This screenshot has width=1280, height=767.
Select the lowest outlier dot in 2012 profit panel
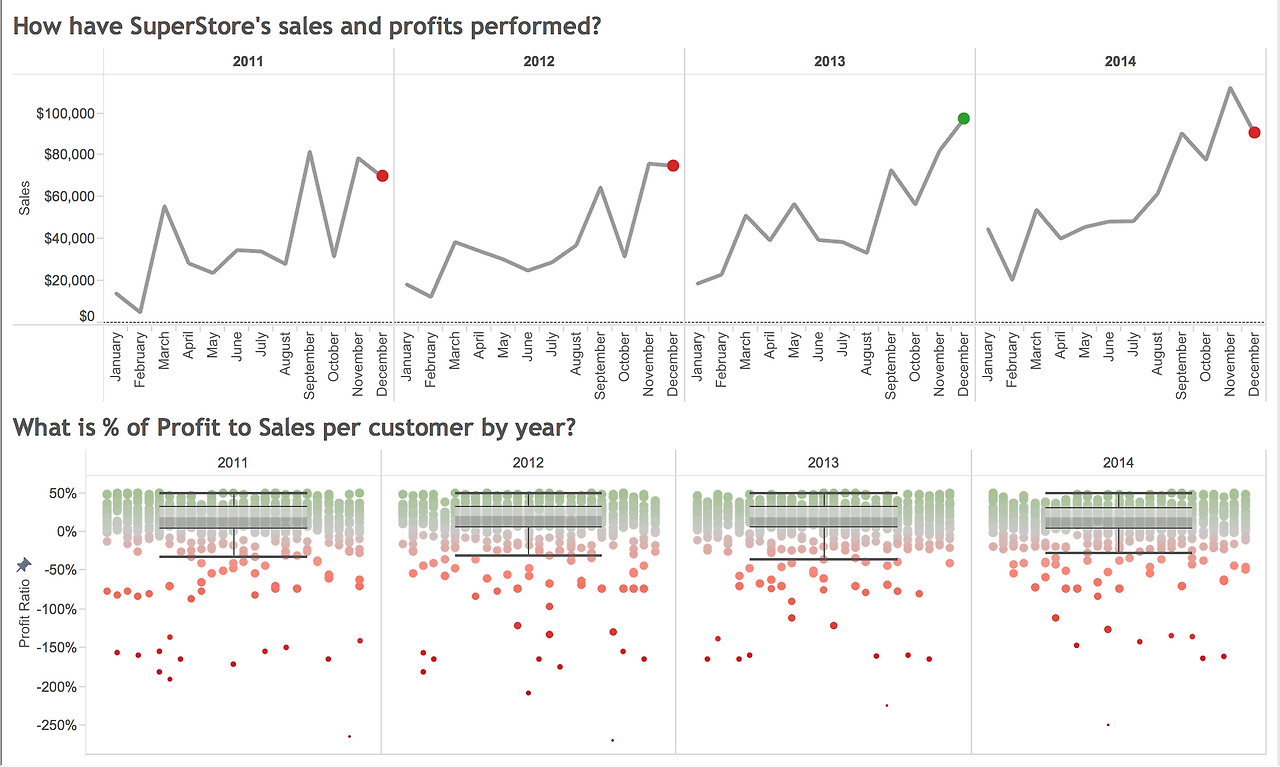click(x=612, y=740)
